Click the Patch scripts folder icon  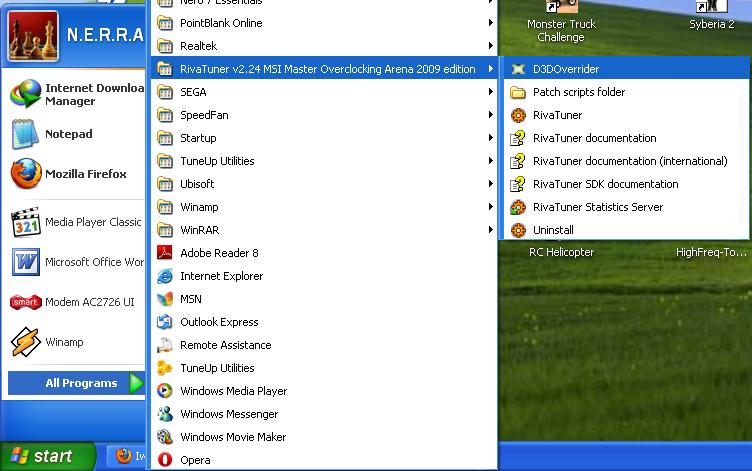(x=518, y=92)
